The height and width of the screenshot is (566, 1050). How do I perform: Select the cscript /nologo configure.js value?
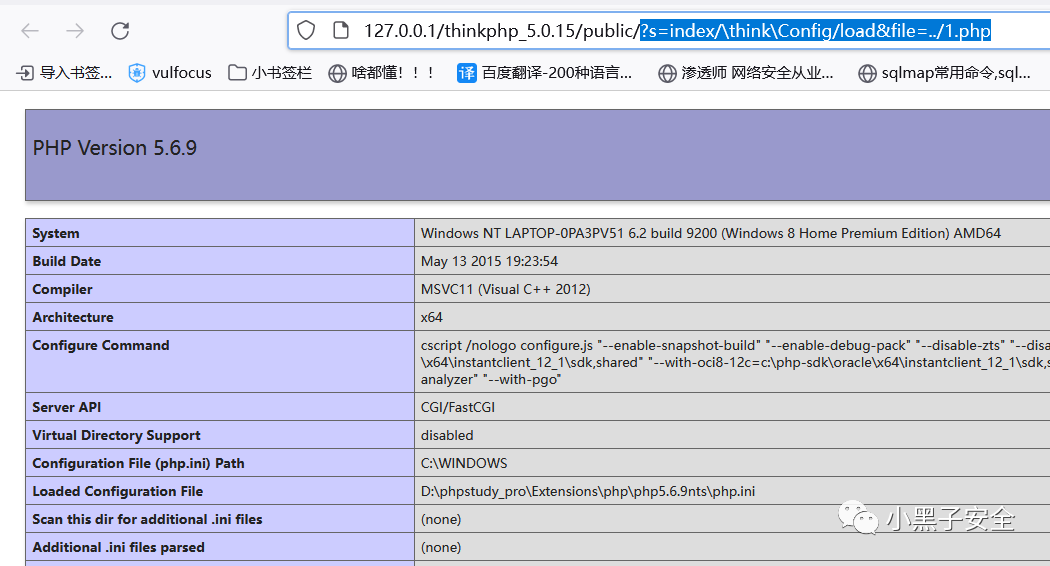pos(735,362)
